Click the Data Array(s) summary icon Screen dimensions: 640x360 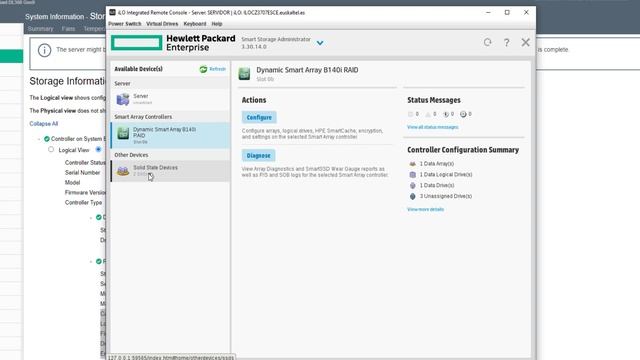click(412, 164)
